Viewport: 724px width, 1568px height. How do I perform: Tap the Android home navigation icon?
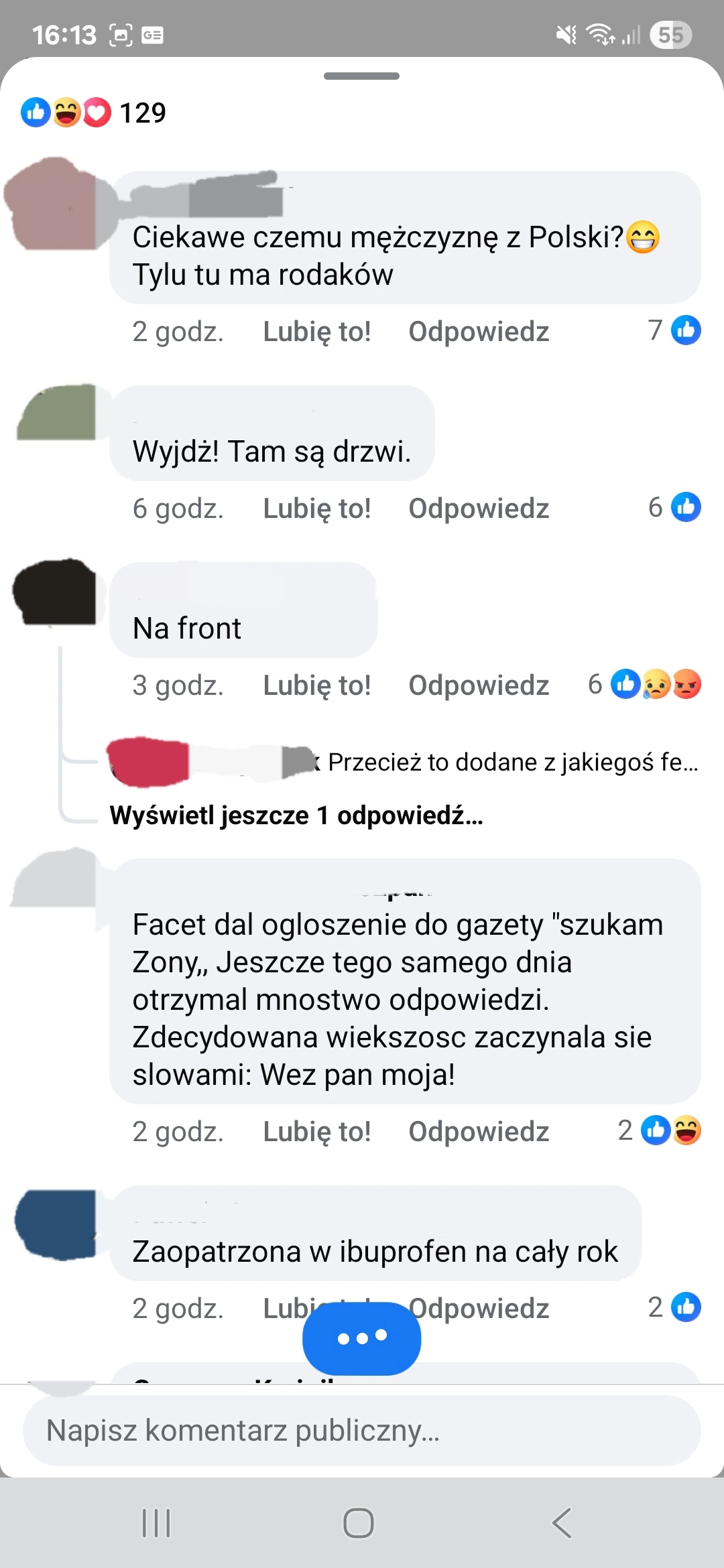[x=359, y=1523]
